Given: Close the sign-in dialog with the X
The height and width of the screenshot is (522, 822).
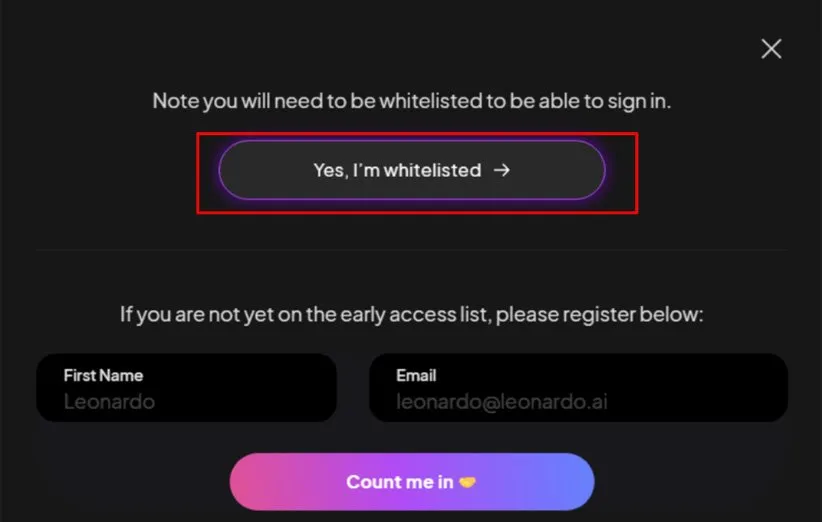Looking at the screenshot, I should click(x=771, y=48).
